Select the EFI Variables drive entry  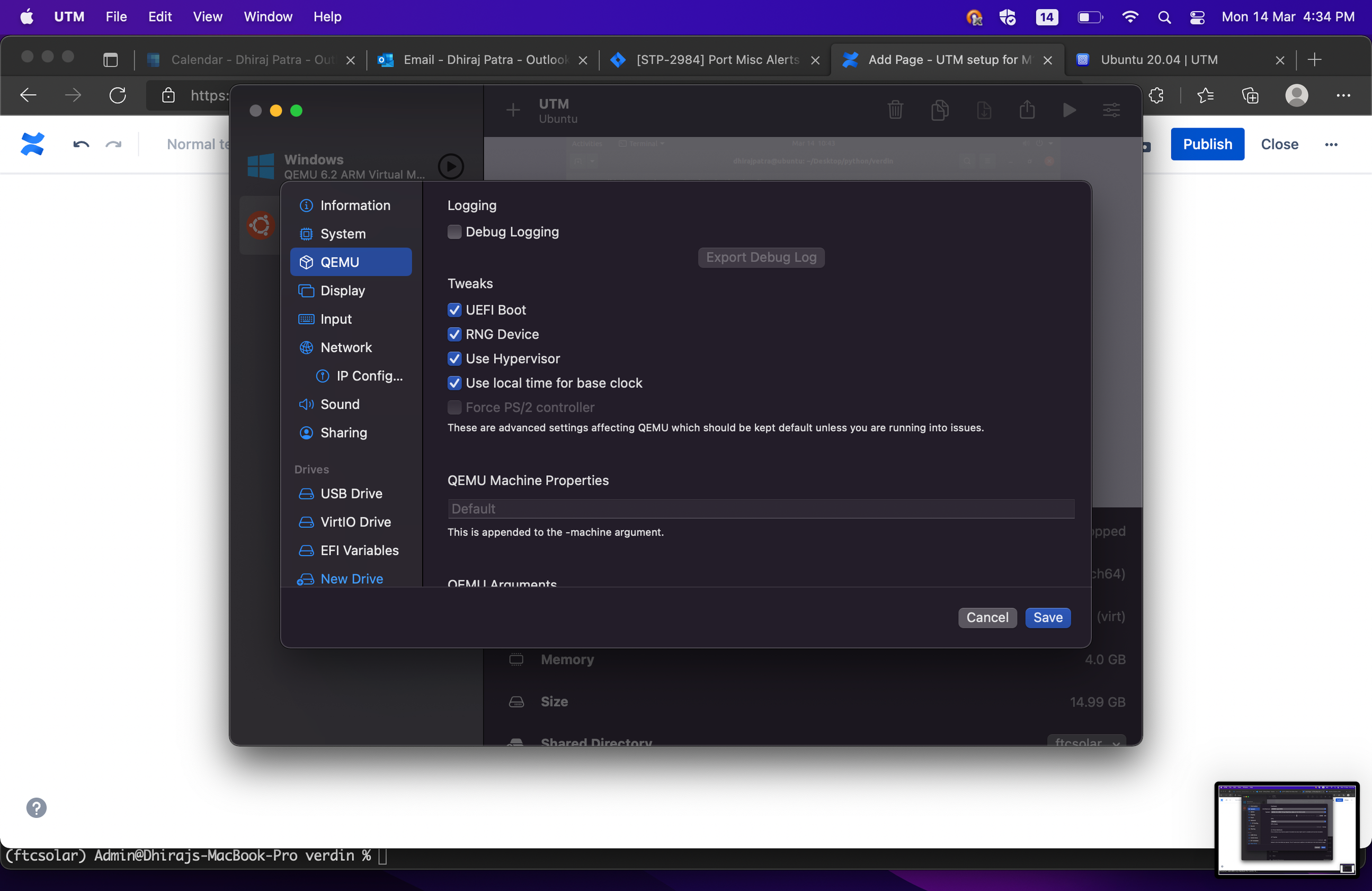click(x=351, y=550)
